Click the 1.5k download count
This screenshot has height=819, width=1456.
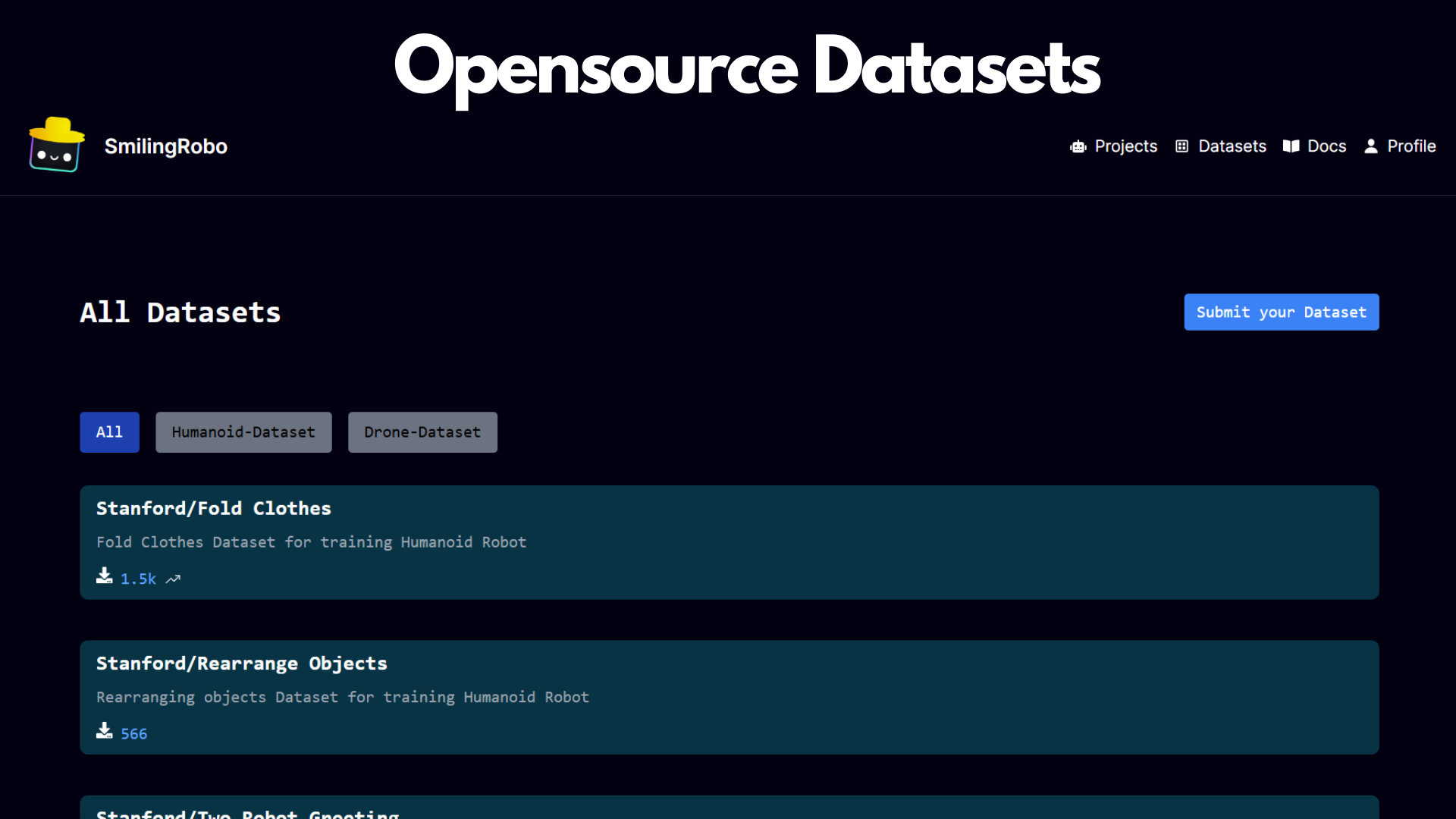click(x=138, y=579)
